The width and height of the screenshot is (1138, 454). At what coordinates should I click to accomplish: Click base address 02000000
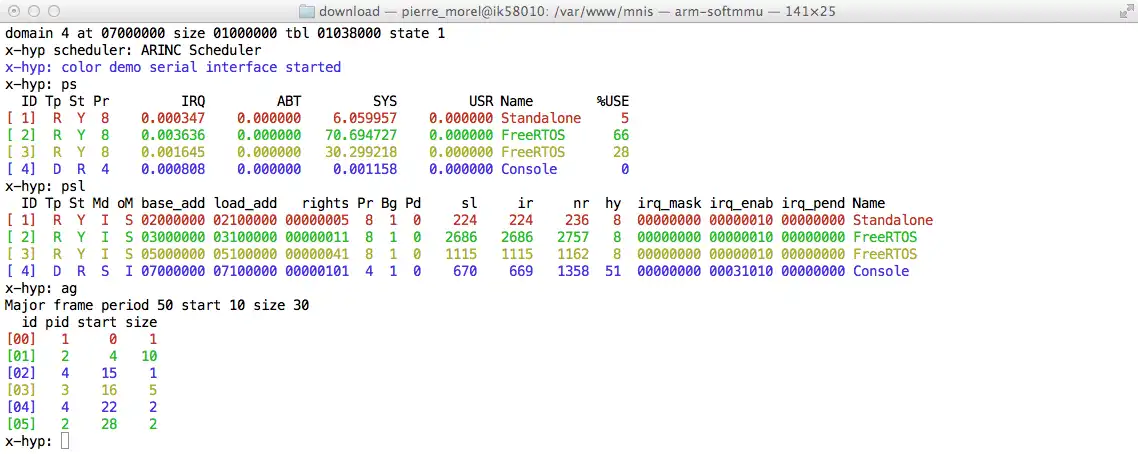pyautogui.click(x=173, y=220)
